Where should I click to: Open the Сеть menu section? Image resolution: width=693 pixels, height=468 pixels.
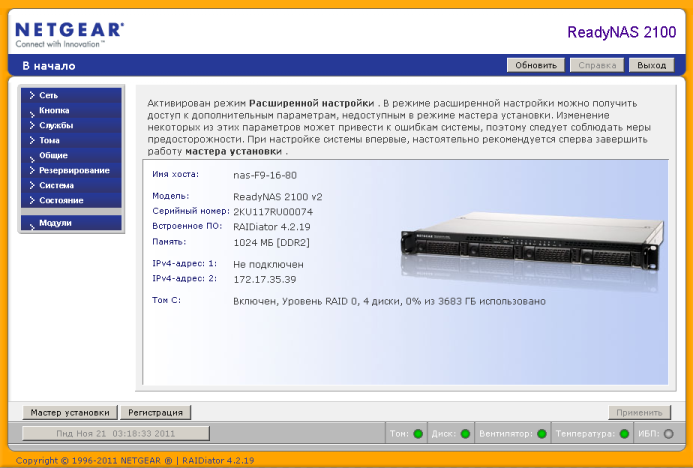71,95
